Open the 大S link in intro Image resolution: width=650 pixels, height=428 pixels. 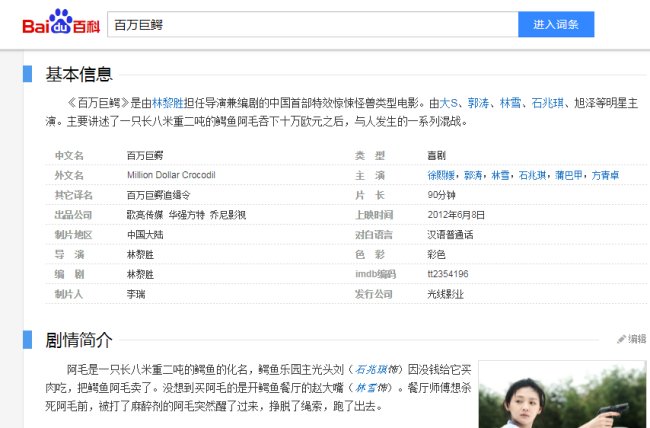[x=449, y=102]
